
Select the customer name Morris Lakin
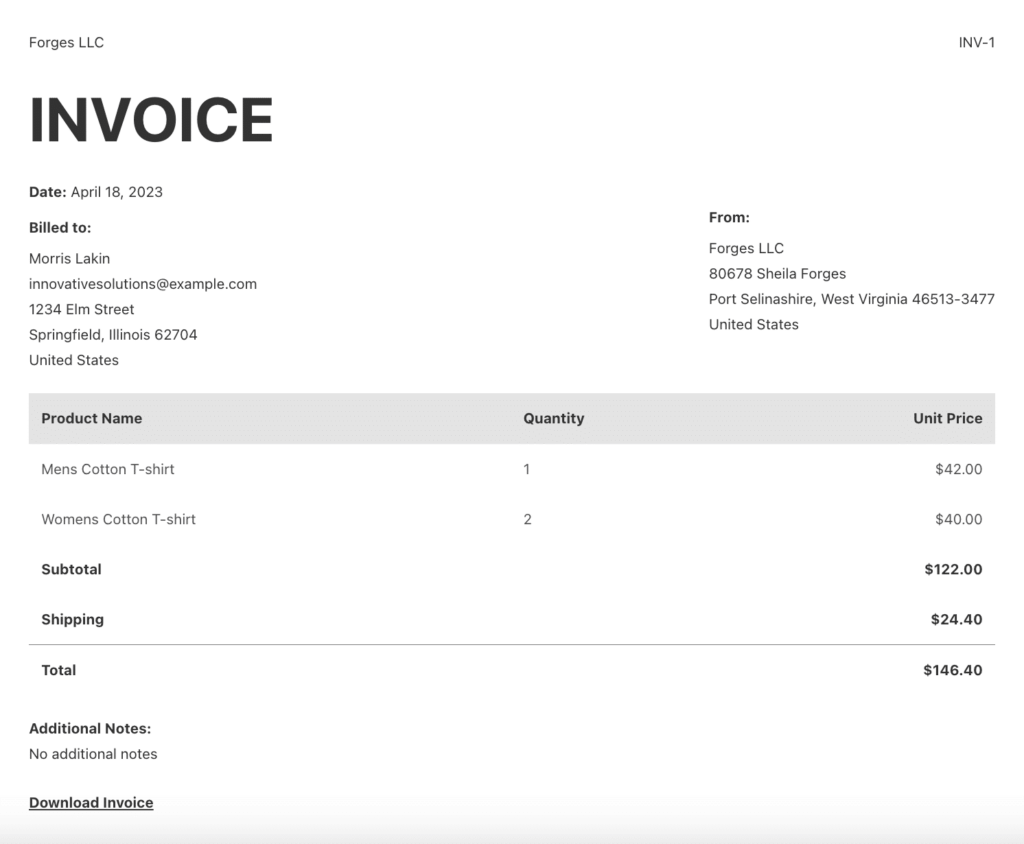point(69,258)
